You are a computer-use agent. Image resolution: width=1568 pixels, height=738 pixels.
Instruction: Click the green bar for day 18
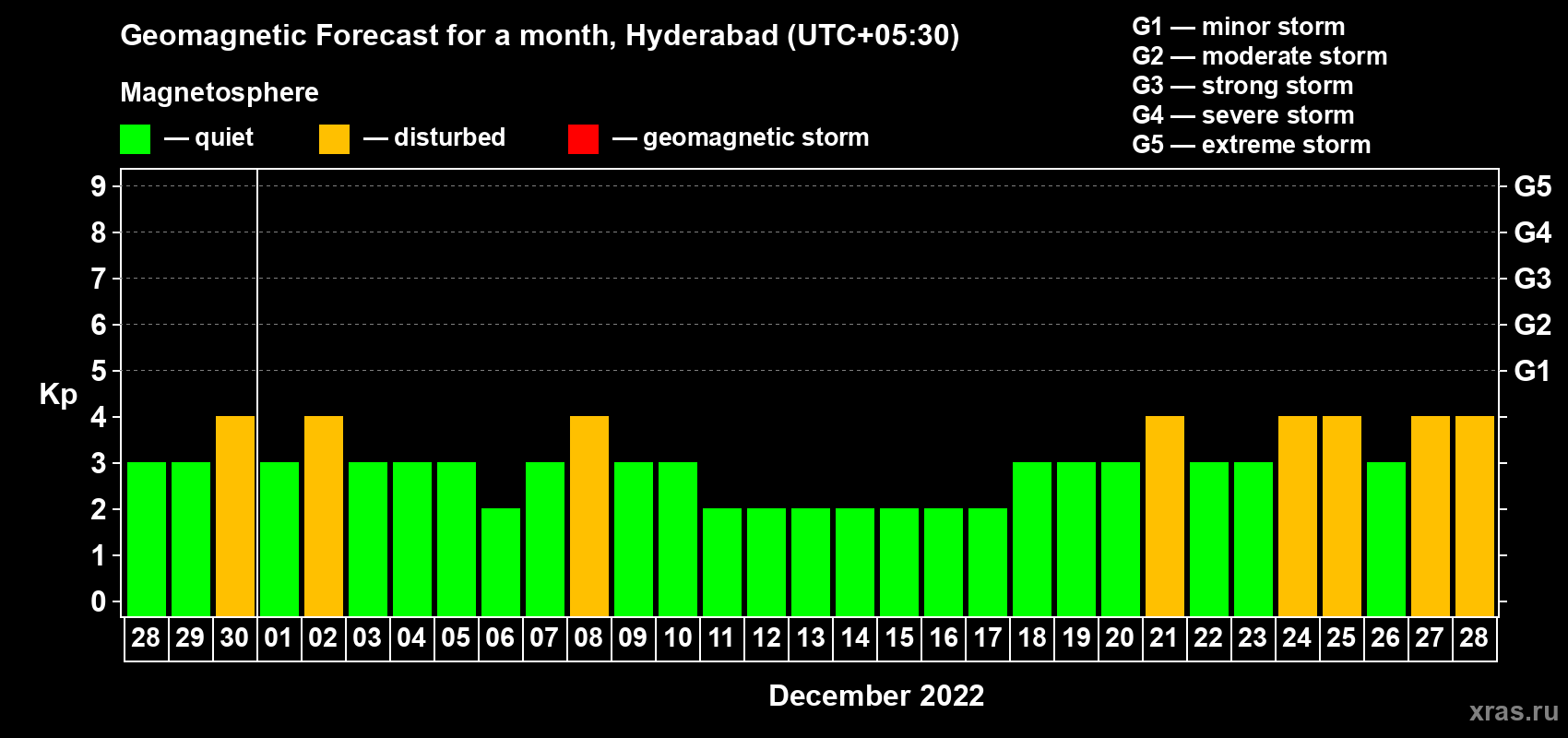coord(1032,539)
